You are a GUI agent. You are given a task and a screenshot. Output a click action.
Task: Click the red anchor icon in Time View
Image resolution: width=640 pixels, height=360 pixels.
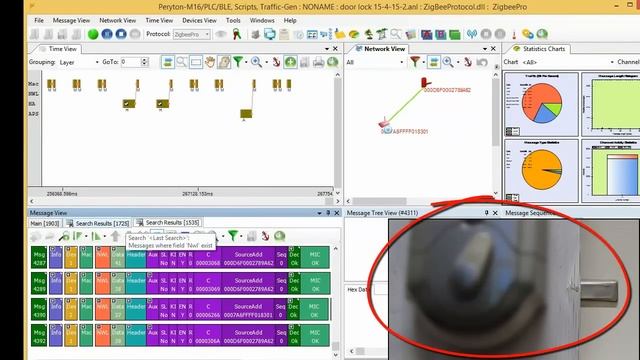pyautogui.click(x=276, y=62)
